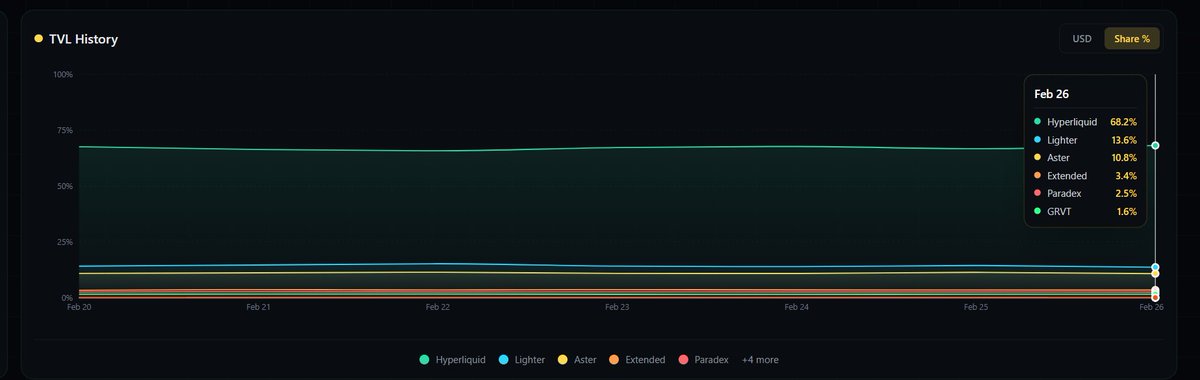Click the Hyperliquid data point on Feb 26
1200x380 pixels.
1155,146
